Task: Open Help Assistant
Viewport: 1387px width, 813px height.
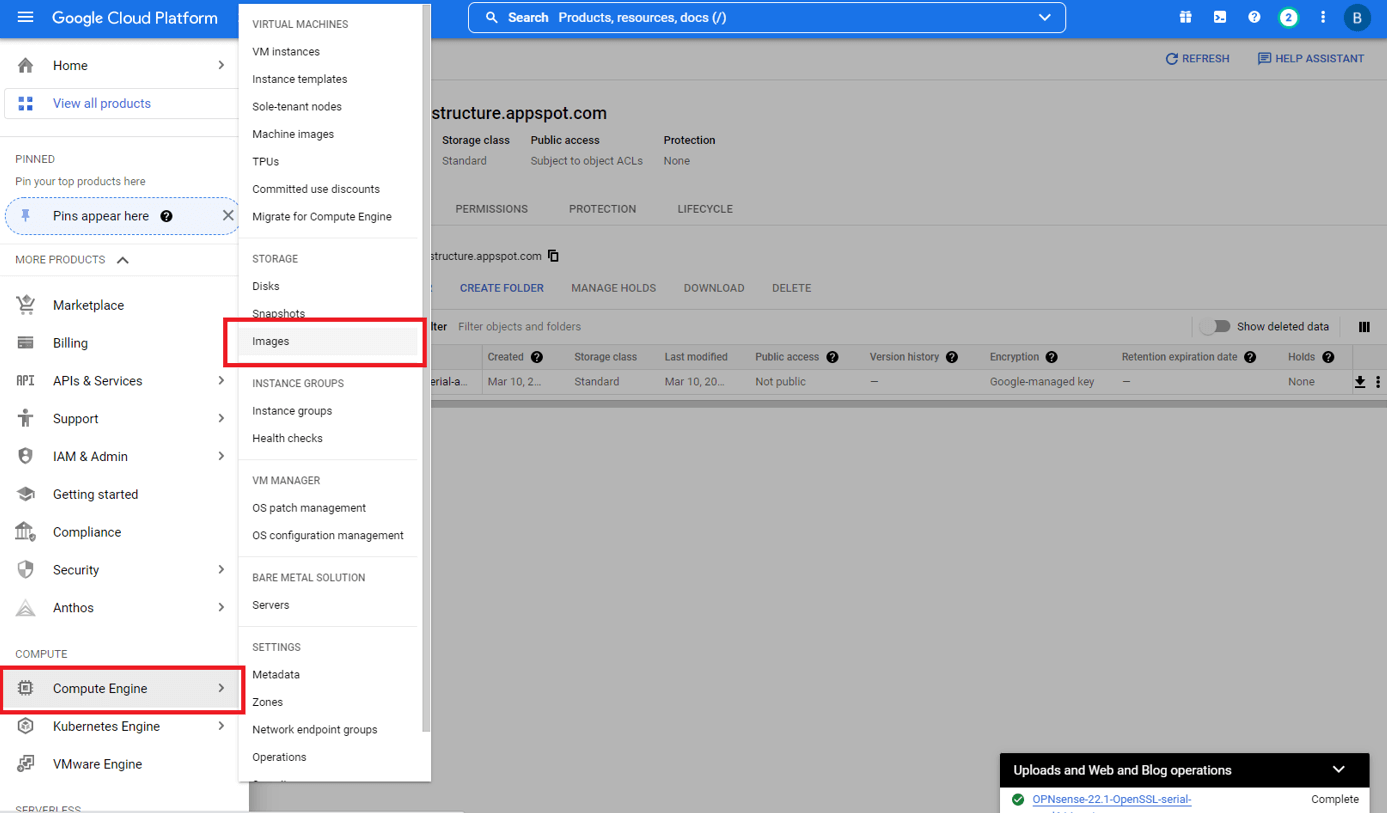Action: pyautogui.click(x=1310, y=59)
